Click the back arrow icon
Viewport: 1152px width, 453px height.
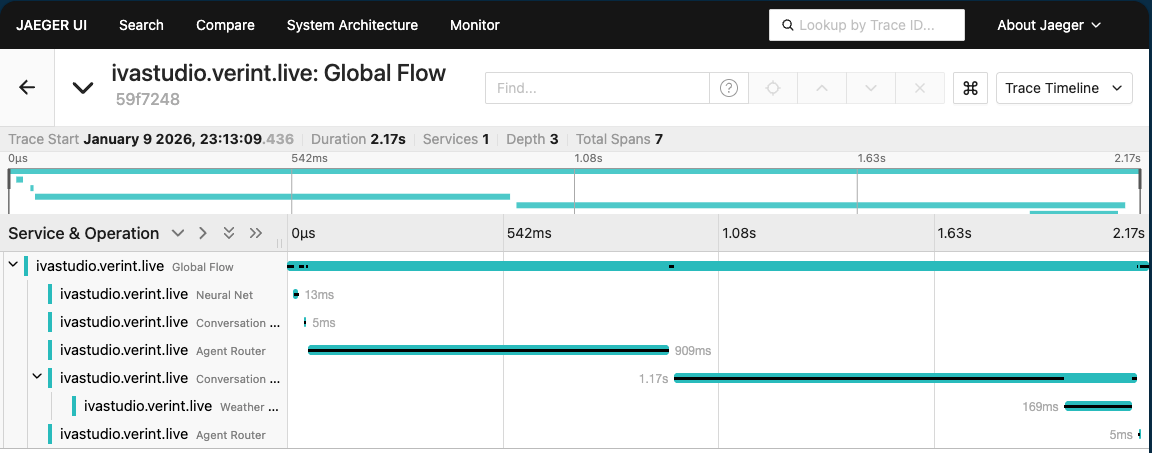(27, 88)
